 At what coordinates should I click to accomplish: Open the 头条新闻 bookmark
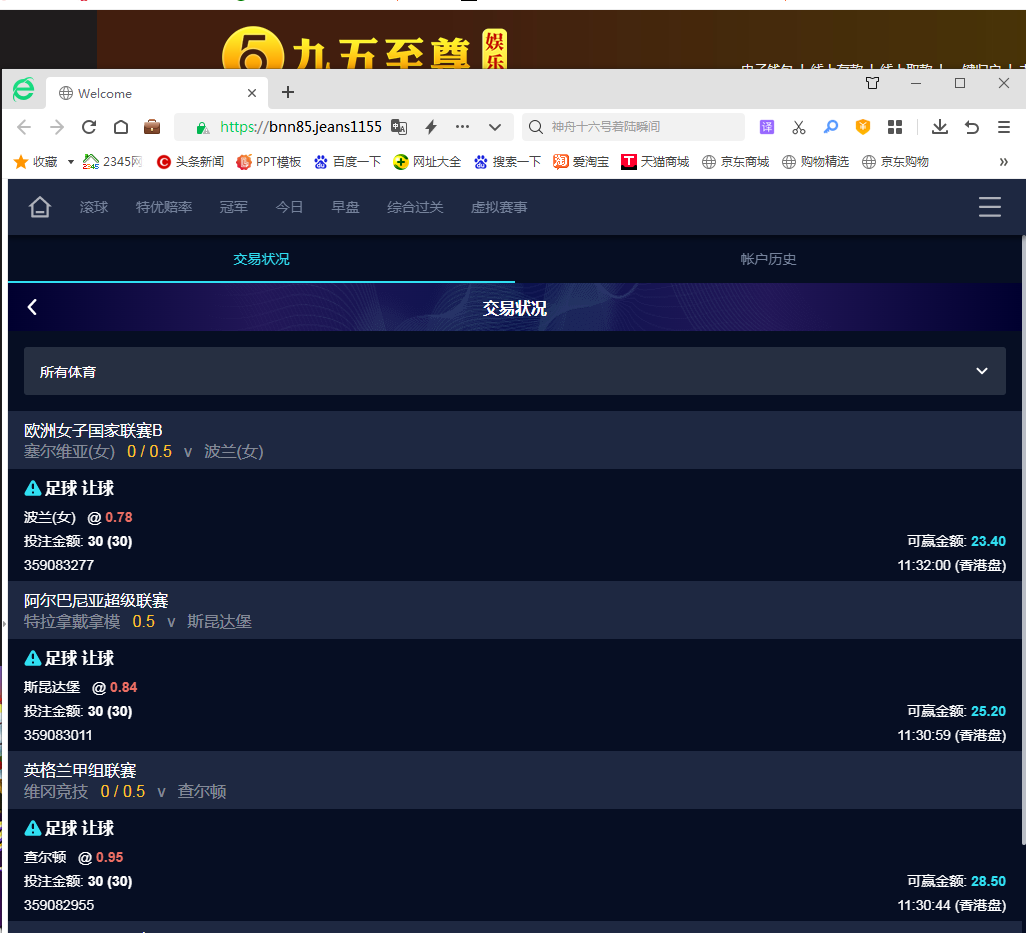(190, 162)
